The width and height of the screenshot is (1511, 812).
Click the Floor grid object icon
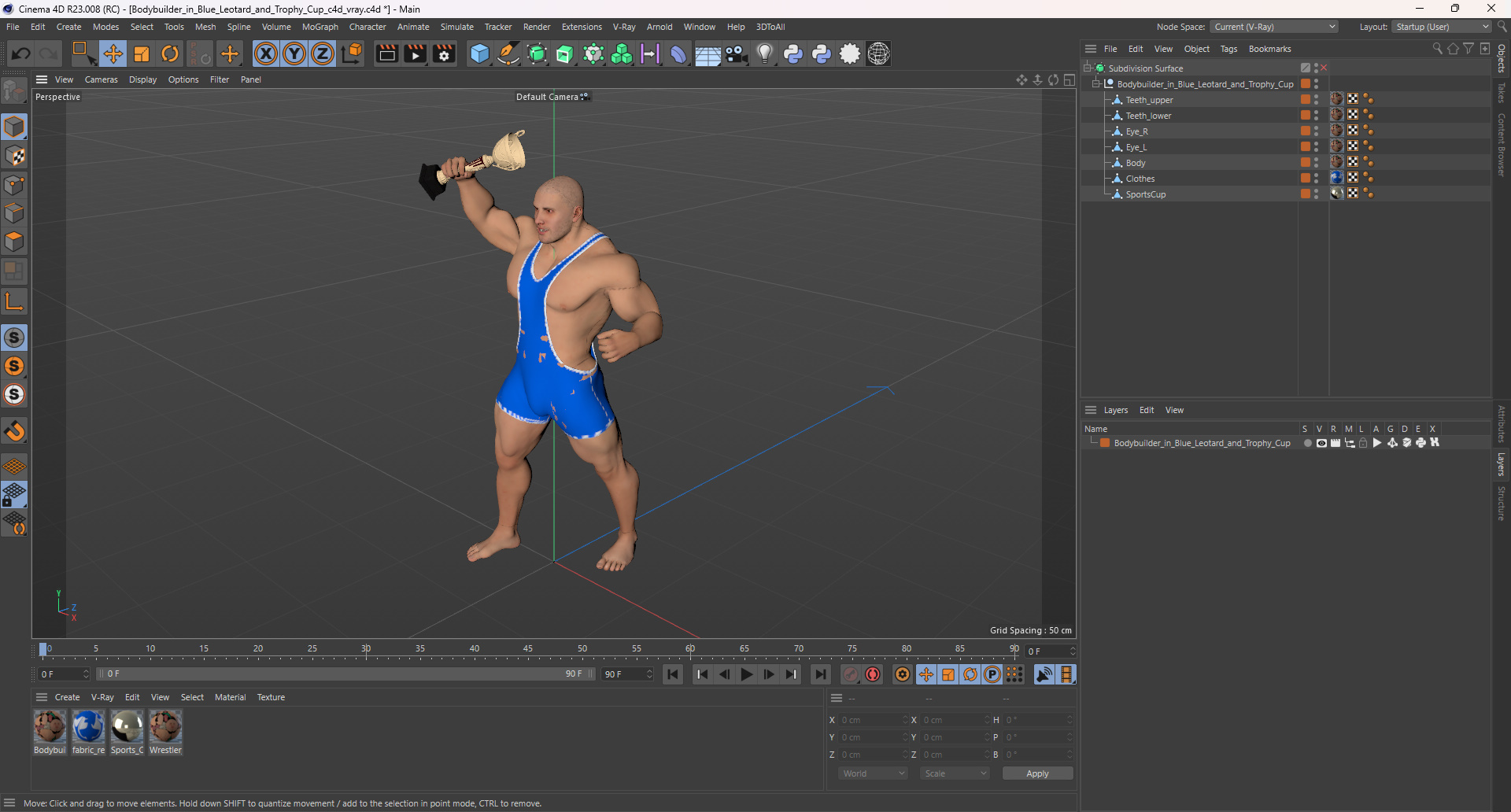[x=707, y=54]
